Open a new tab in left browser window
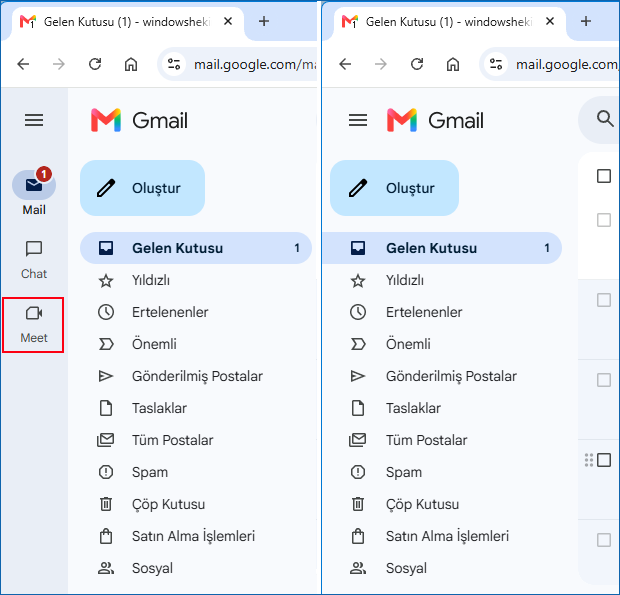Screen dimensions: 620x595 (x=264, y=21)
